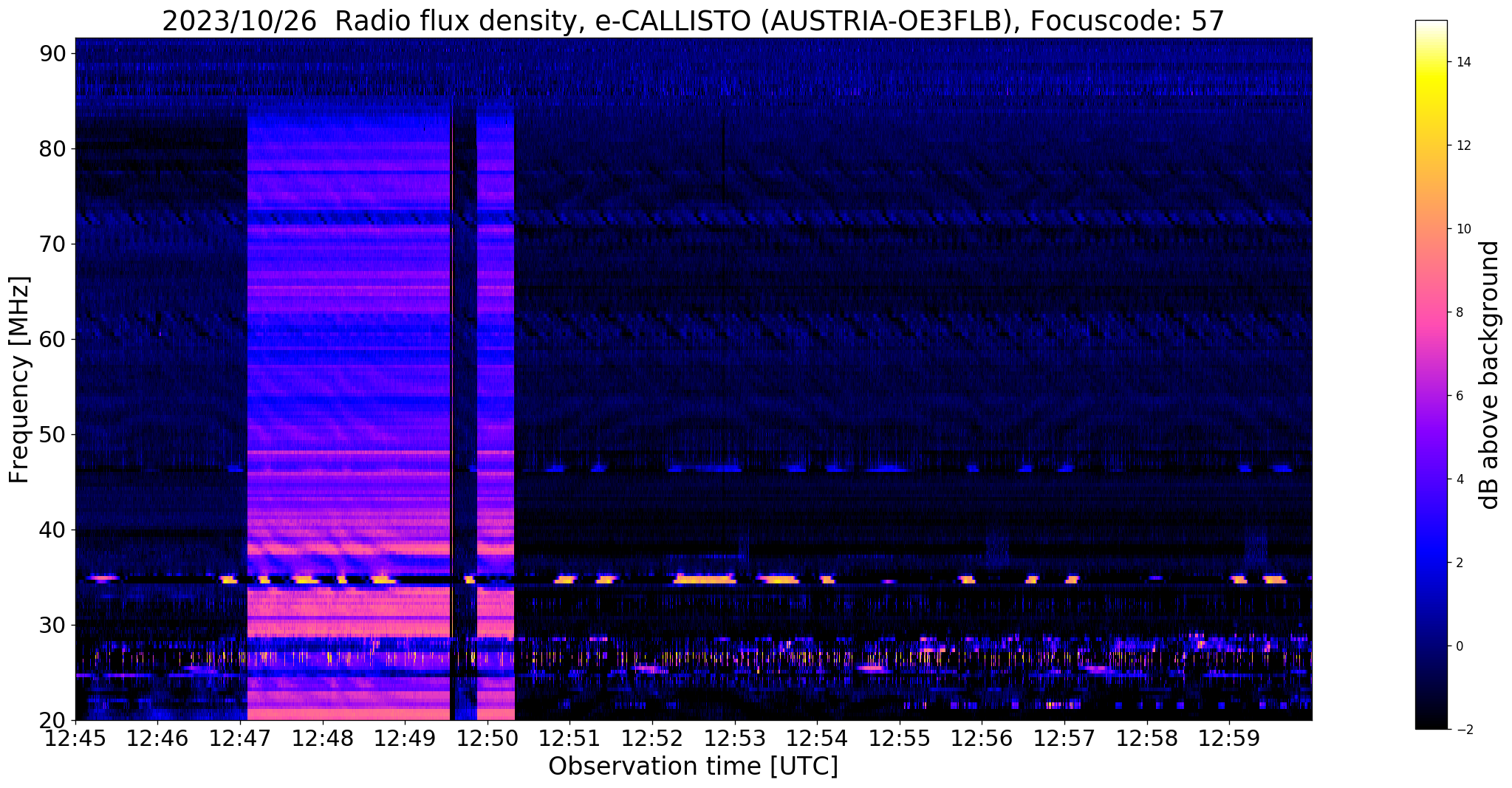Click the 70 MHz frequency tick label
Viewport: 1512px width, 788px height.
click(x=54, y=244)
